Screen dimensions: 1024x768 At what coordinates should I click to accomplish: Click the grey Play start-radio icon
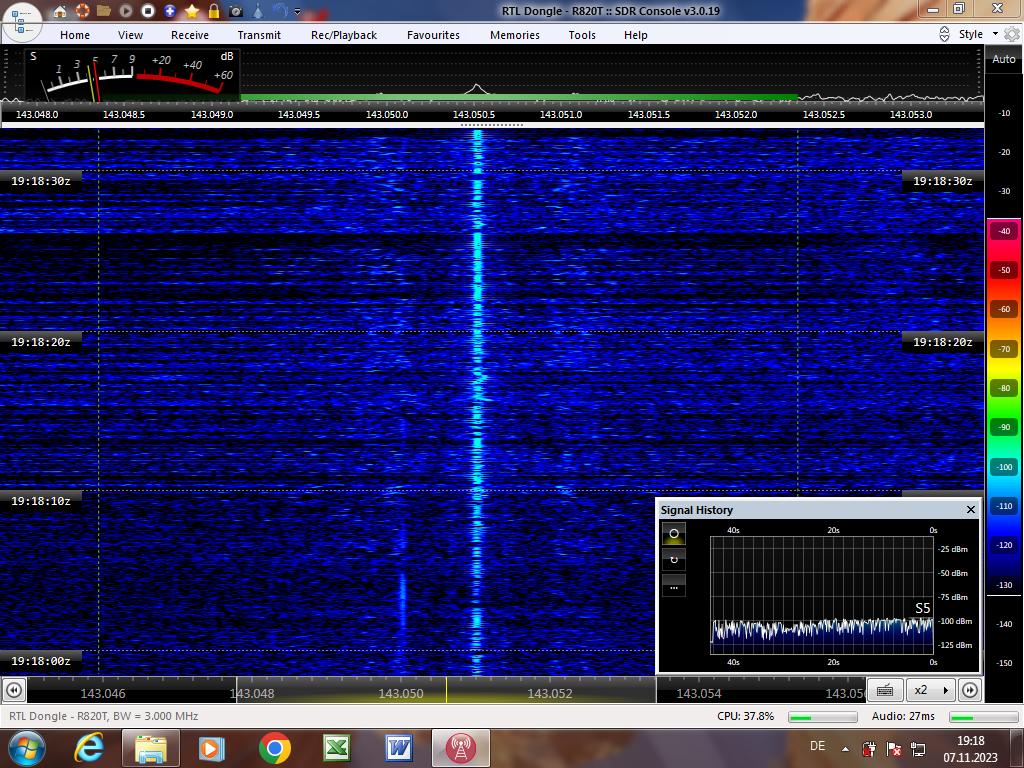(126, 11)
